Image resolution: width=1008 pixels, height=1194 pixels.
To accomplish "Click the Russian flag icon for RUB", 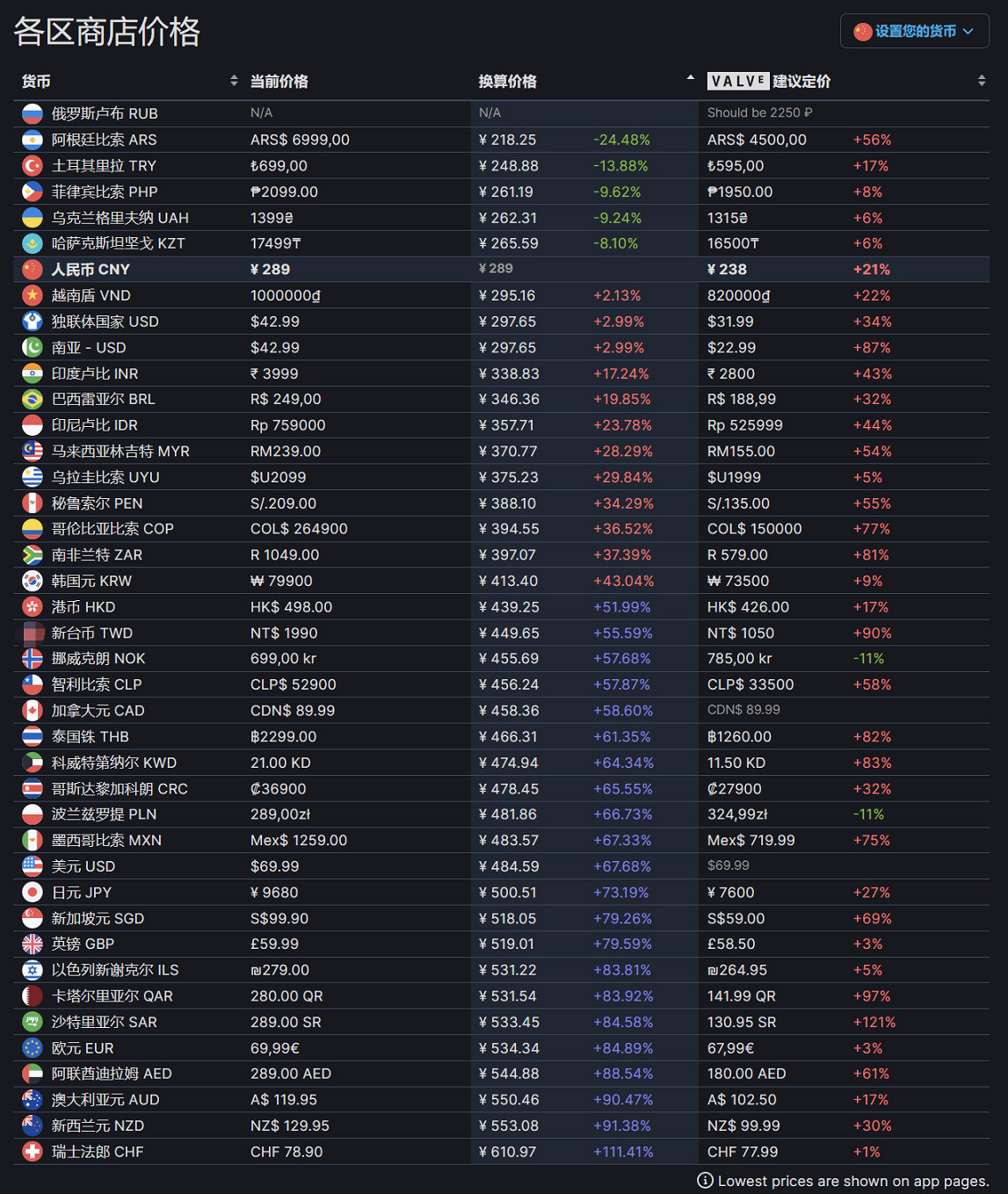I will (33, 113).
